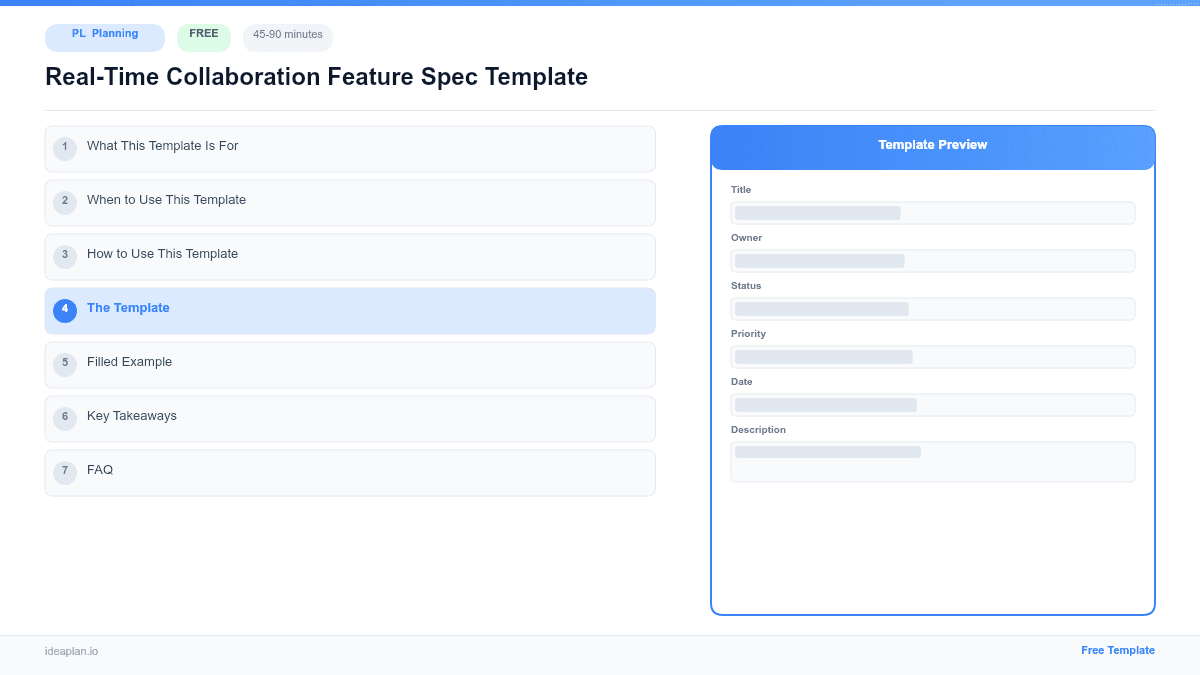Viewport: 1200px width, 675px height.
Task: Click the 45-90 minutes duration badge
Action: (x=287, y=36)
